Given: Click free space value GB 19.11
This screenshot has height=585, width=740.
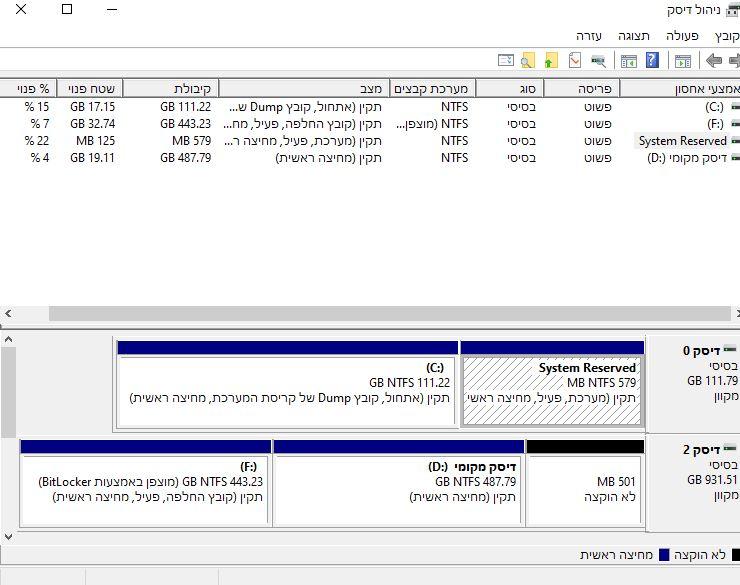Looking at the screenshot, I should click(x=92, y=158).
